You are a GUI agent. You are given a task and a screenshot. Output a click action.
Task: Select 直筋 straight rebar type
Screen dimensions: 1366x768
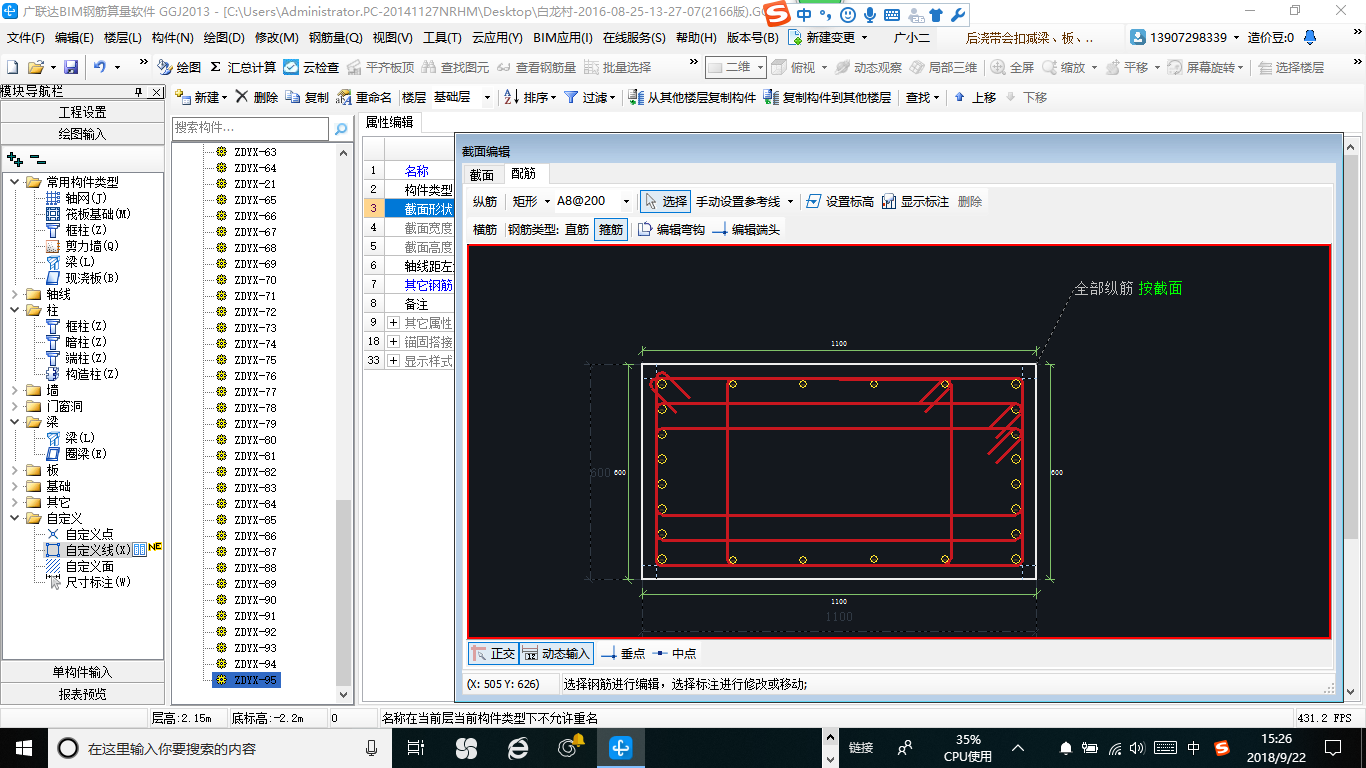(x=577, y=229)
